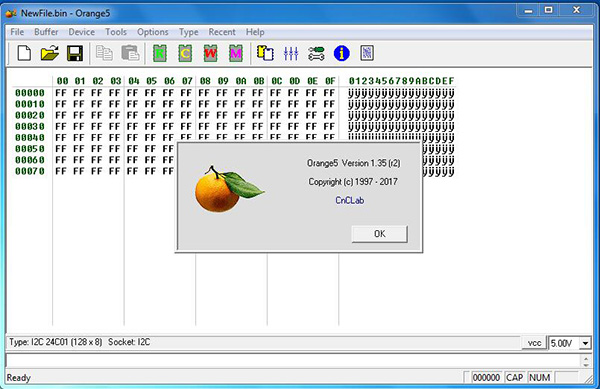Screen dimensions: 600x389
Task: Click address row 00030
Action: click(30, 126)
